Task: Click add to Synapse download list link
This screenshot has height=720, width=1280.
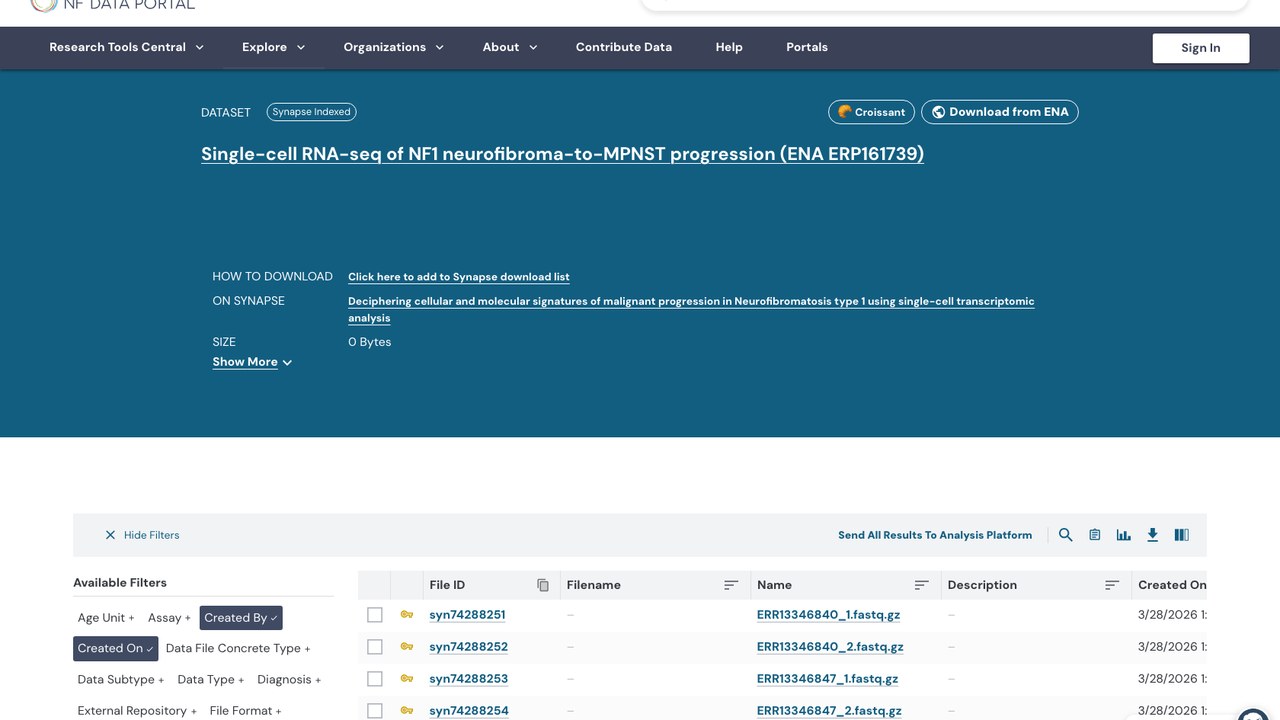Action: coord(459,277)
